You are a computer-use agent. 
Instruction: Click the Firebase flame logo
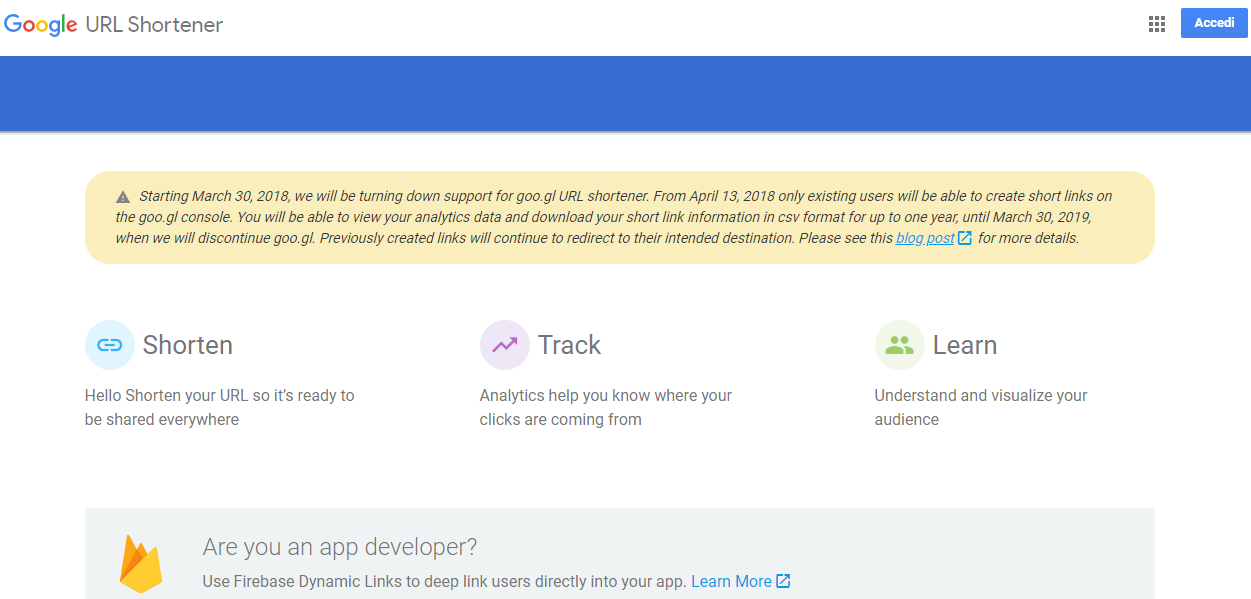(141, 564)
